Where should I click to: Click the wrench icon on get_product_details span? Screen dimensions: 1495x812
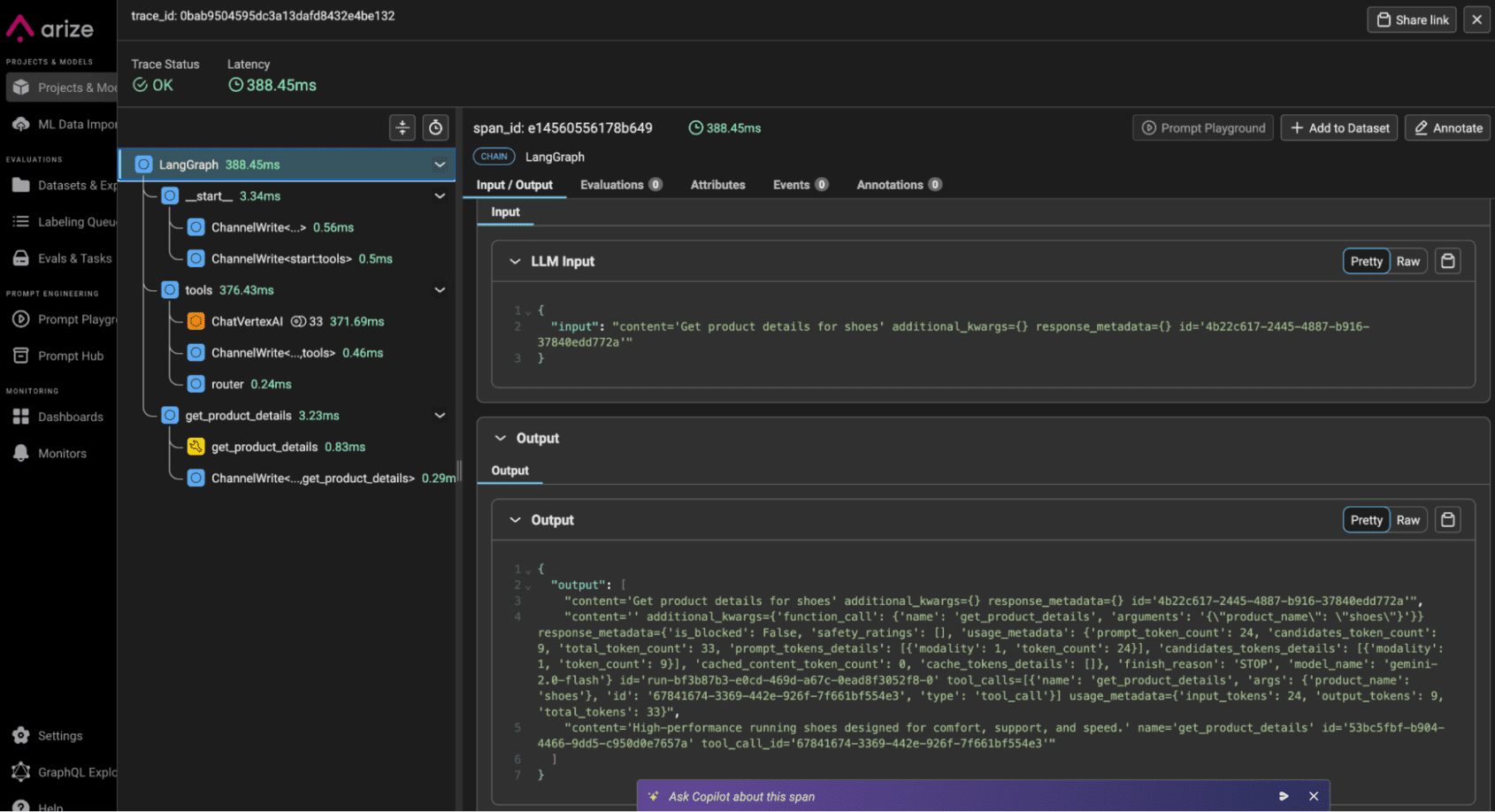195,447
